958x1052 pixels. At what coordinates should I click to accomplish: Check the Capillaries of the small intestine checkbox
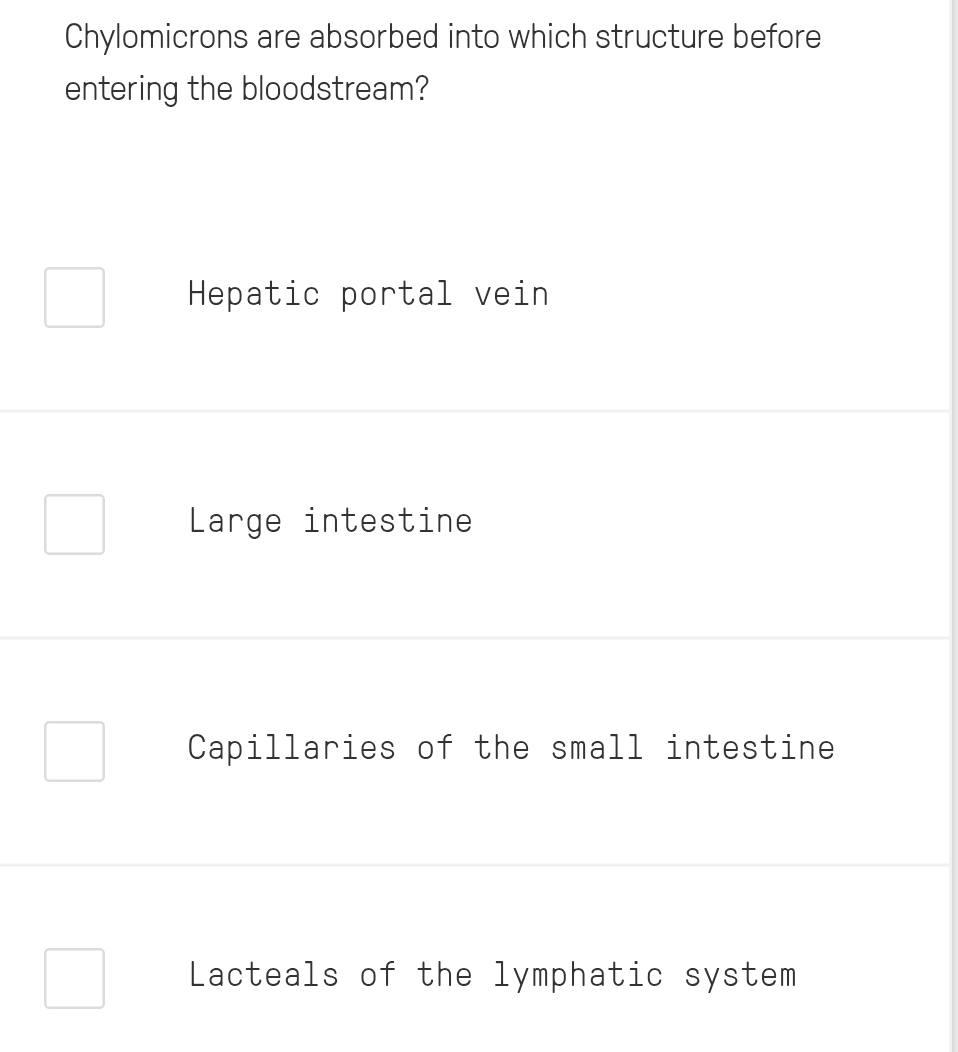[x=74, y=751]
